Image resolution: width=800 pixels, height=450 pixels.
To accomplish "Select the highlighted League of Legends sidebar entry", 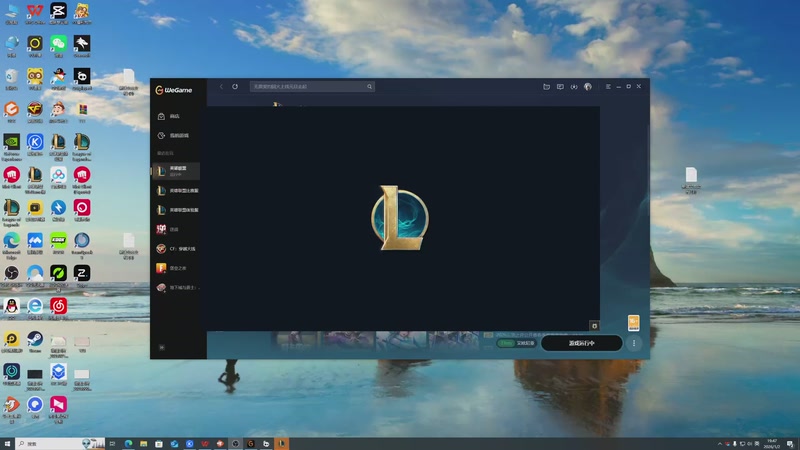I will [176, 171].
